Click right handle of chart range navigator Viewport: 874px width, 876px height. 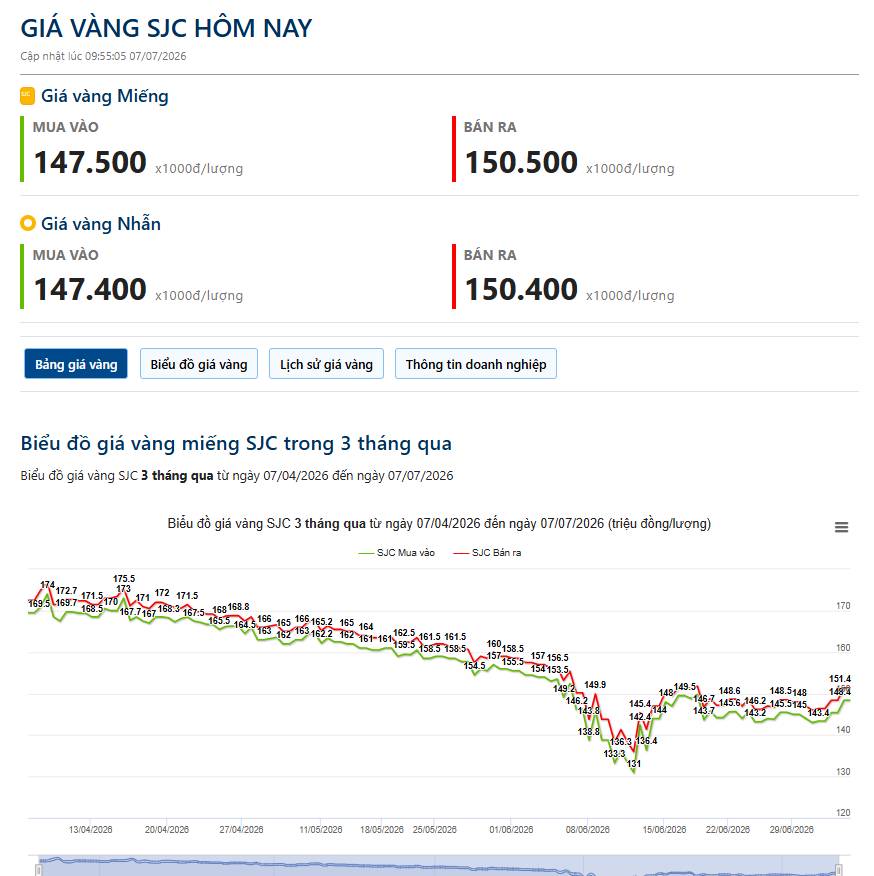point(838,870)
